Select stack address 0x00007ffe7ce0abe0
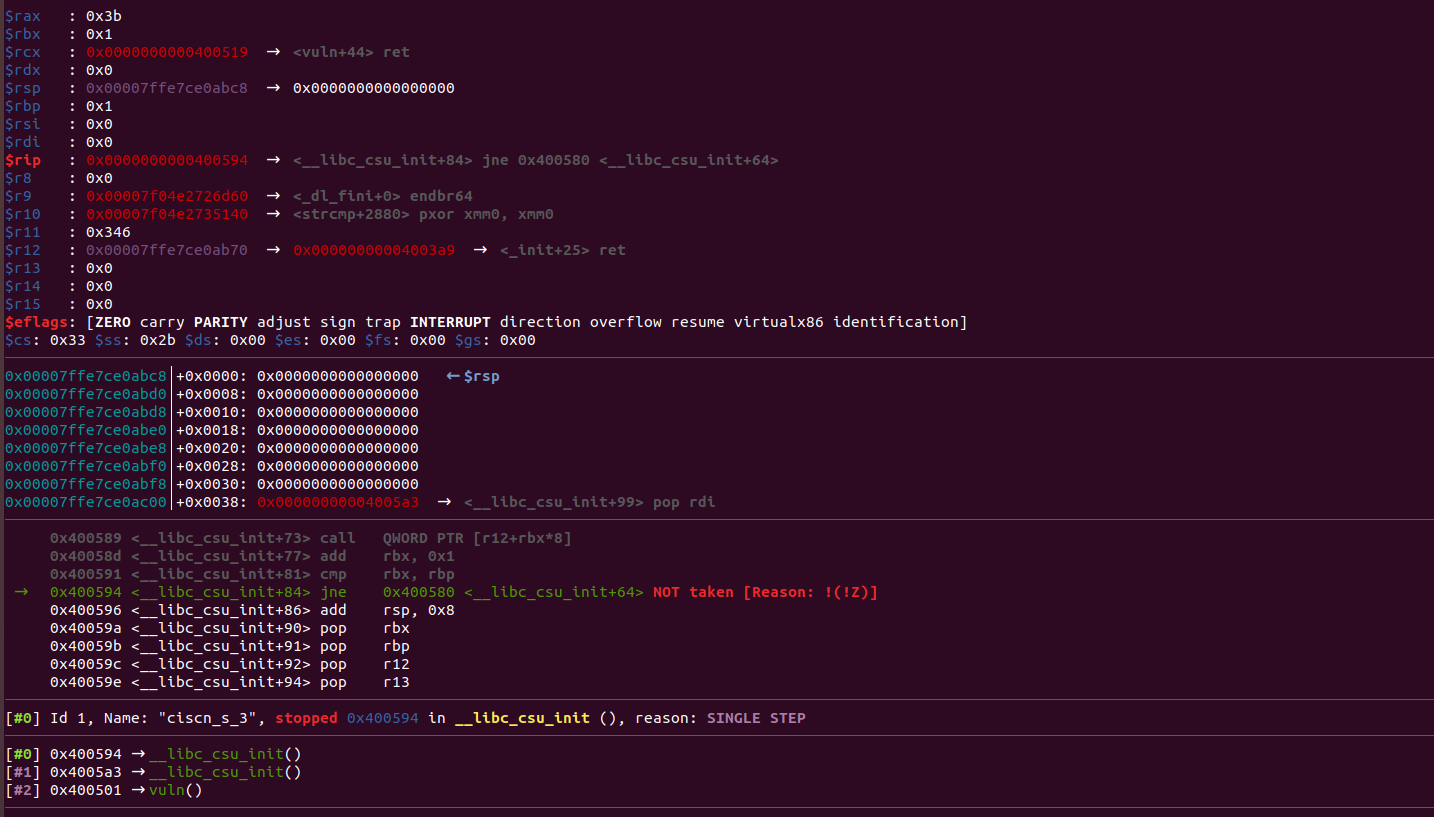Viewport: 1434px width, 817px height. pyautogui.click(x=86, y=430)
